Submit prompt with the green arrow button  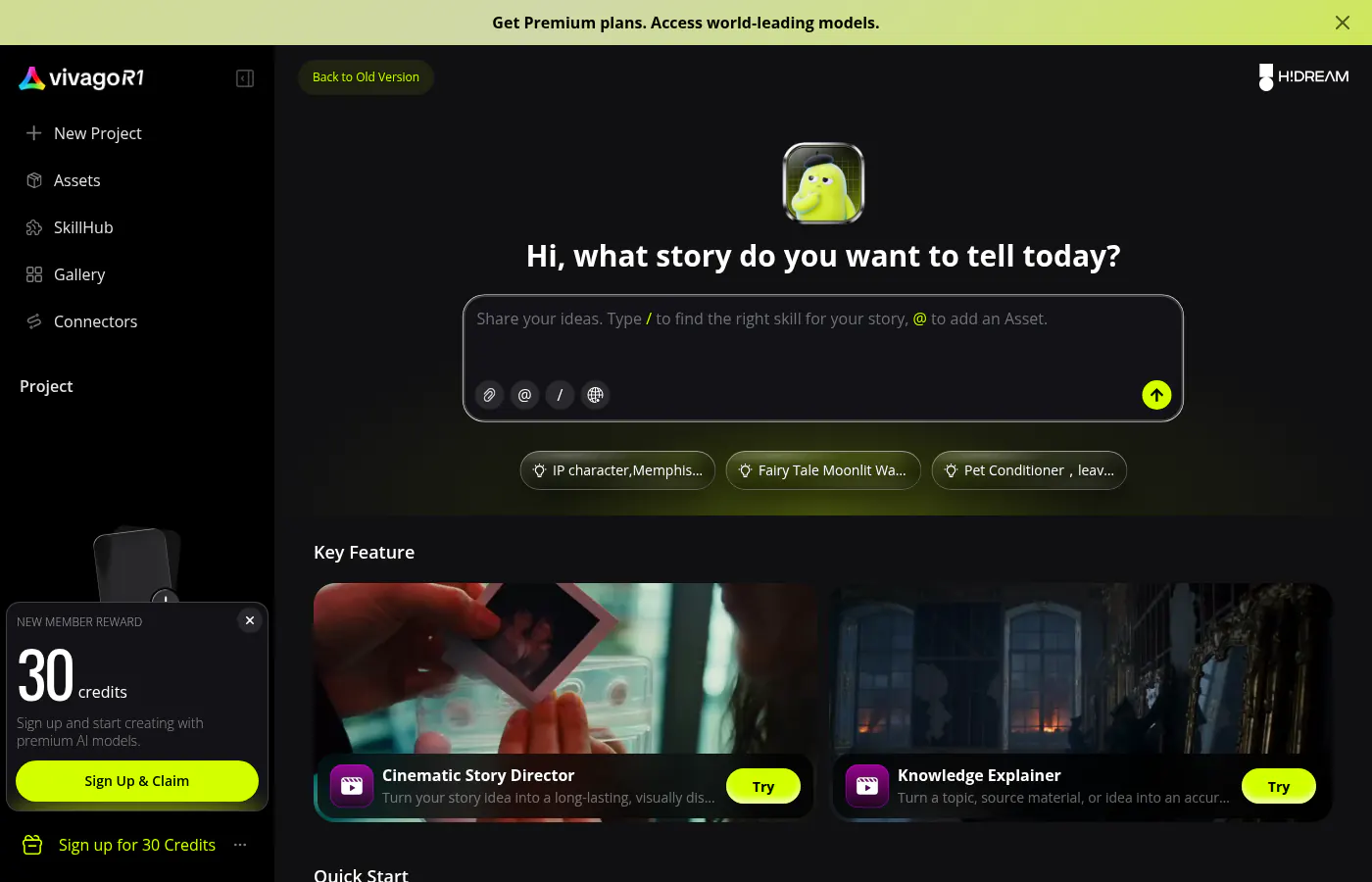coord(1156,395)
